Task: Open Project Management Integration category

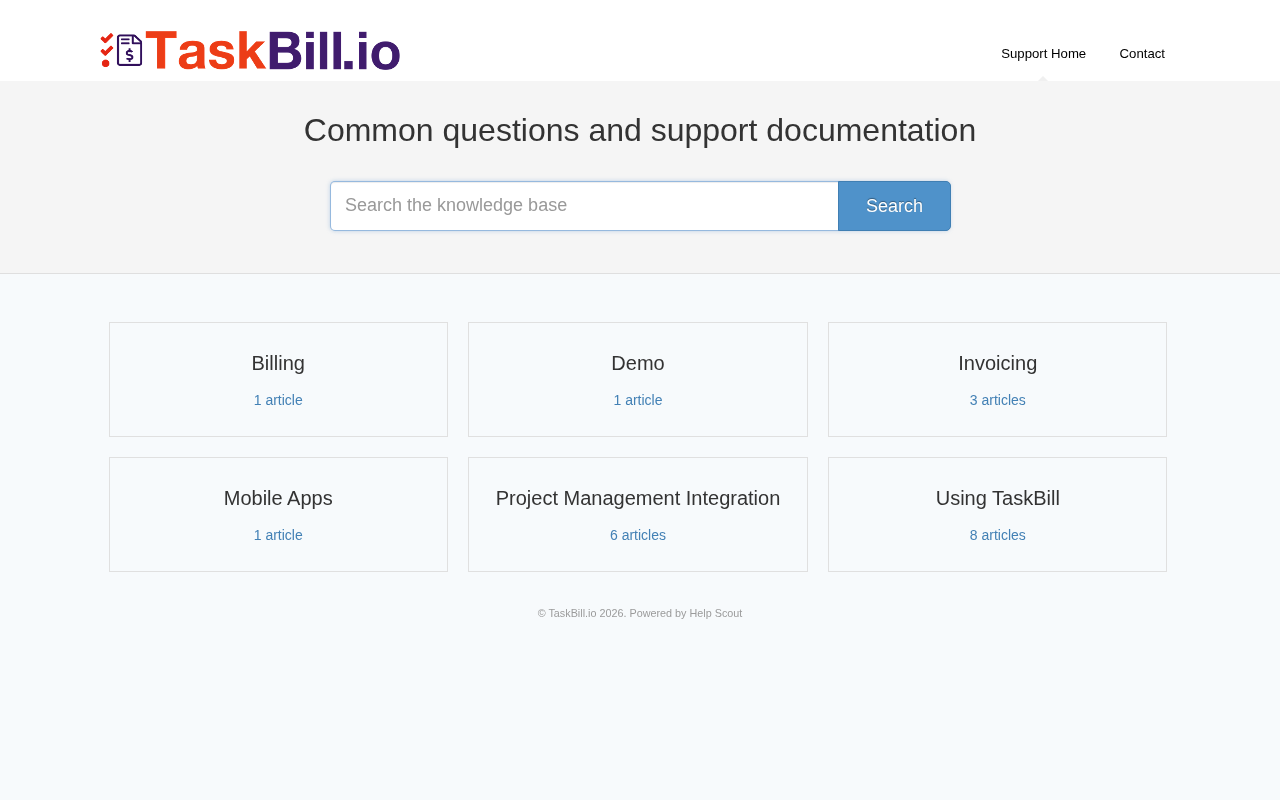Action: pyautogui.click(x=638, y=498)
